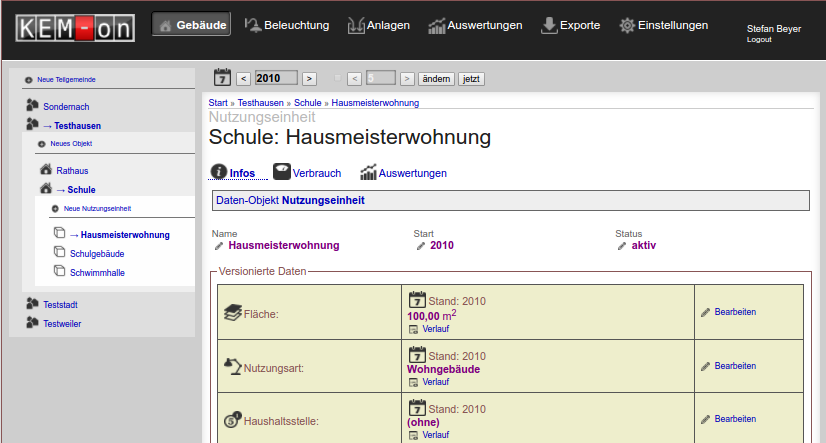
Task: Click the Logout link
Action: tap(759, 40)
